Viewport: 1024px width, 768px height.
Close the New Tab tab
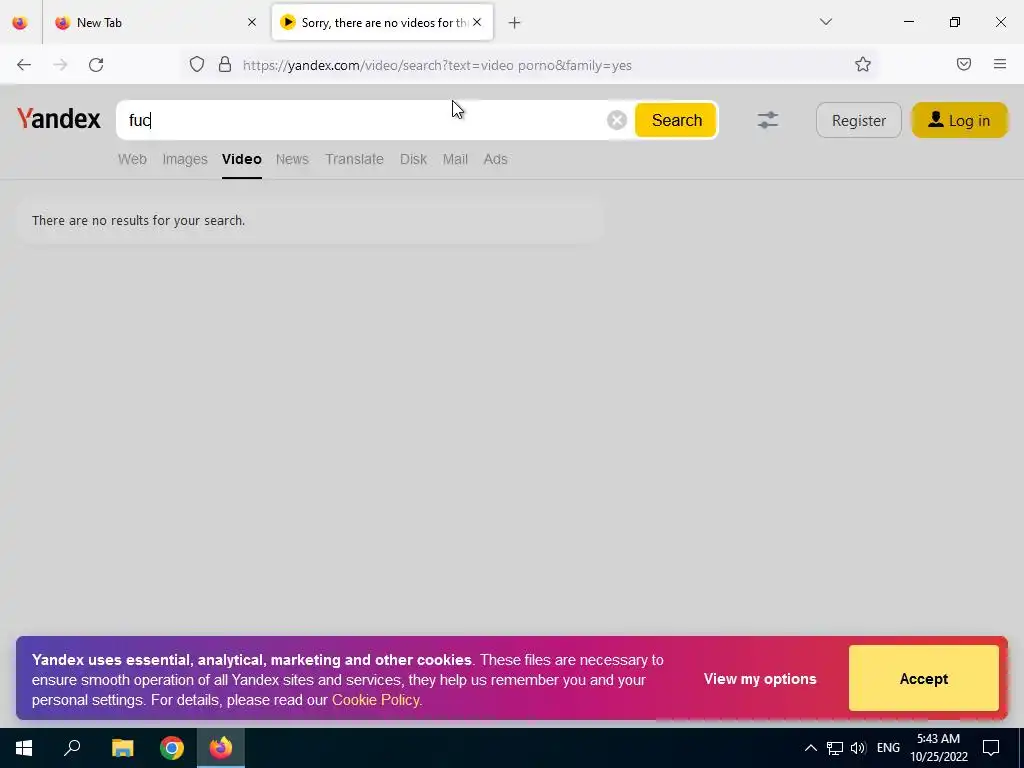point(252,22)
